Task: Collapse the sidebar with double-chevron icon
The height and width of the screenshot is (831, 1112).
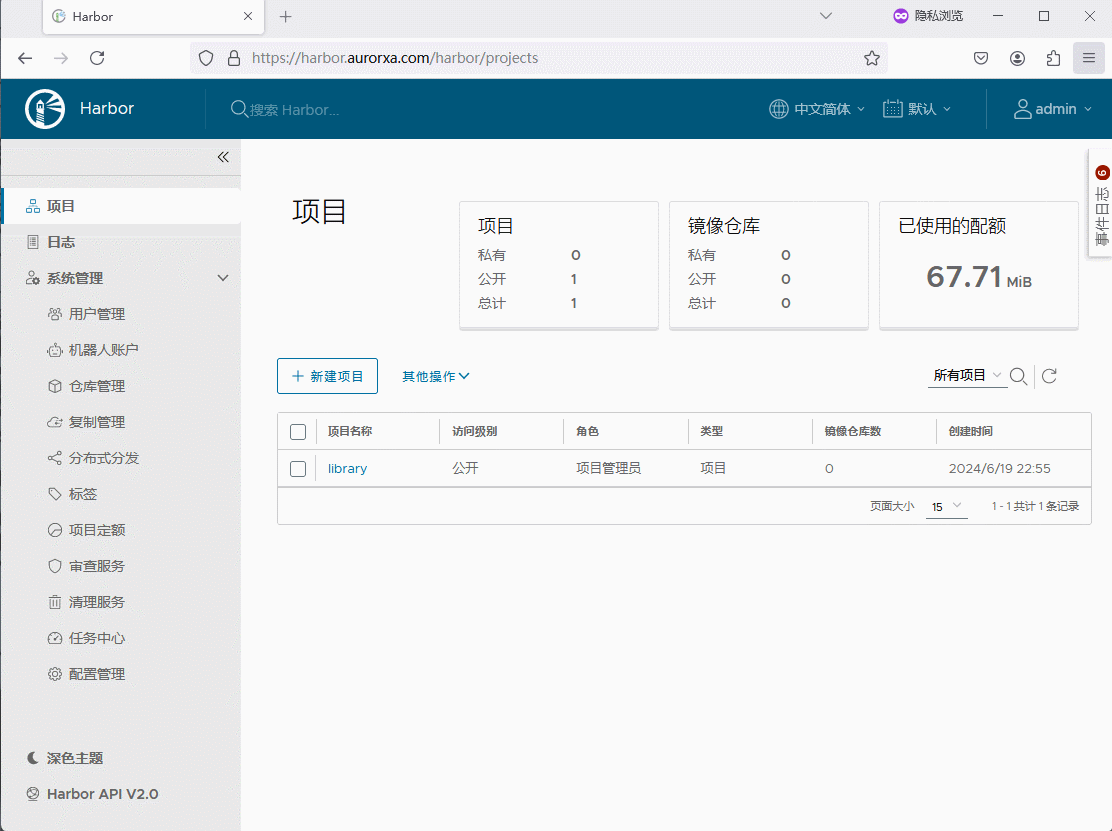Action: pyautogui.click(x=223, y=157)
